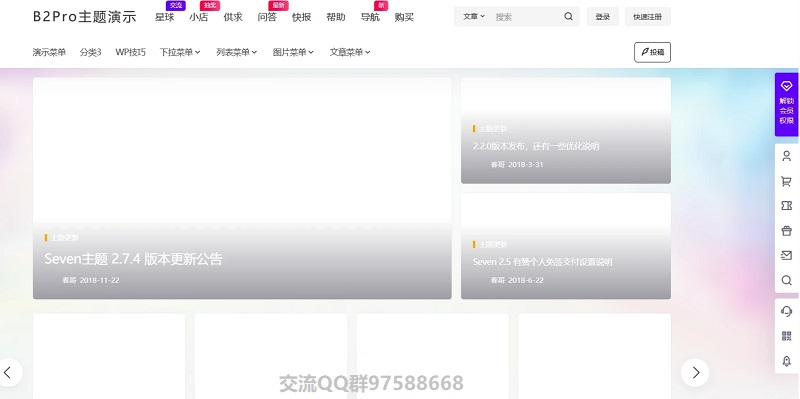Click 主题更新 tag above Seven 2.7.4 article

coord(64,238)
